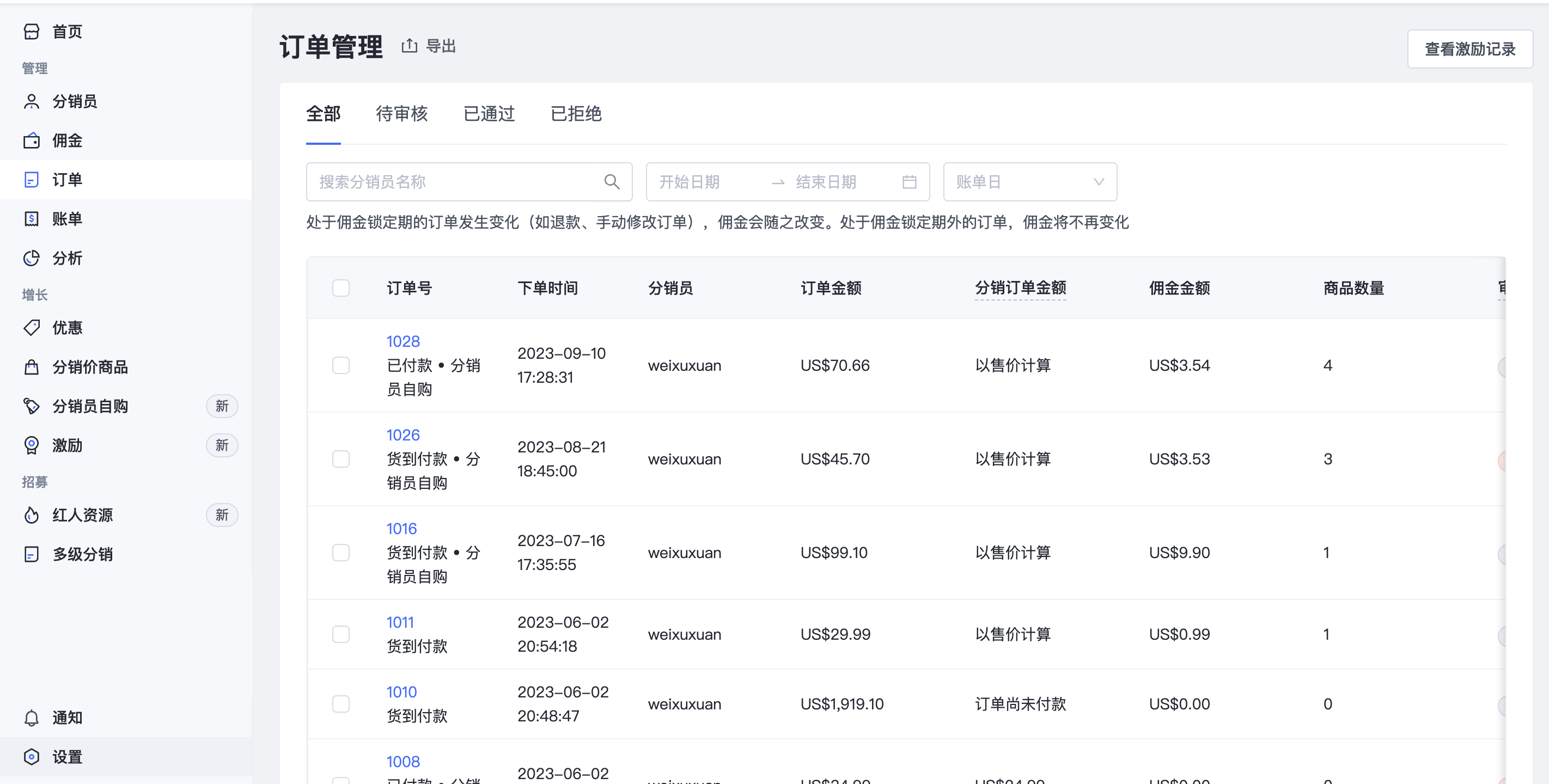Image resolution: width=1549 pixels, height=784 pixels.
Task: Click the commission wallet icon
Action: tap(31, 140)
